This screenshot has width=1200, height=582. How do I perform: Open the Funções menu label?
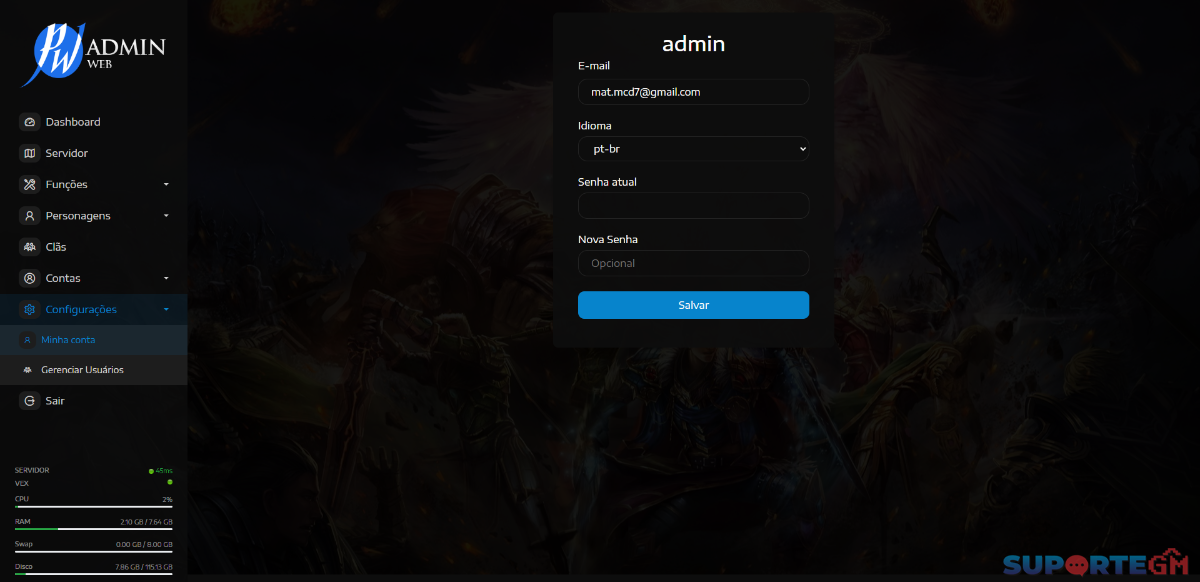pyautogui.click(x=66, y=185)
